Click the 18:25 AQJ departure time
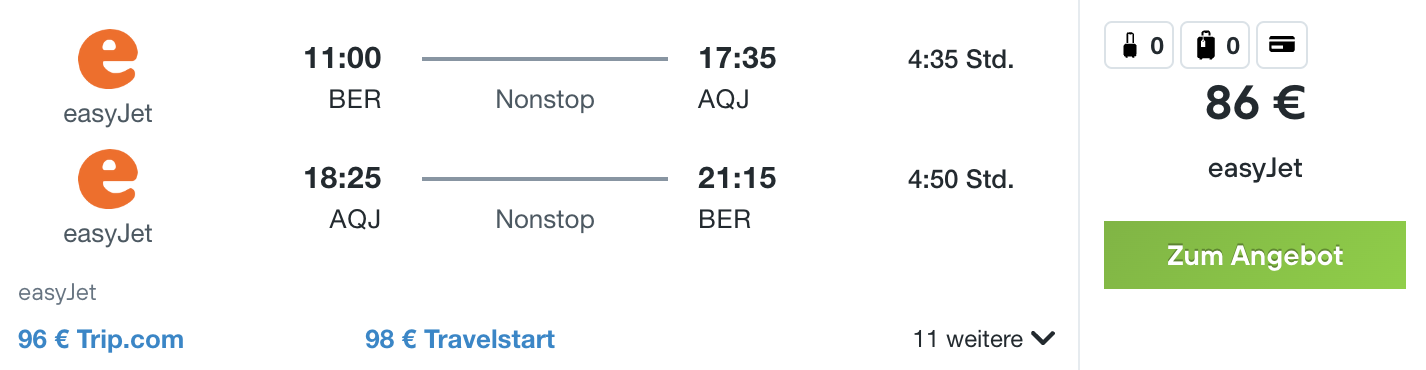1426x370 pixels. coord(343,179)
